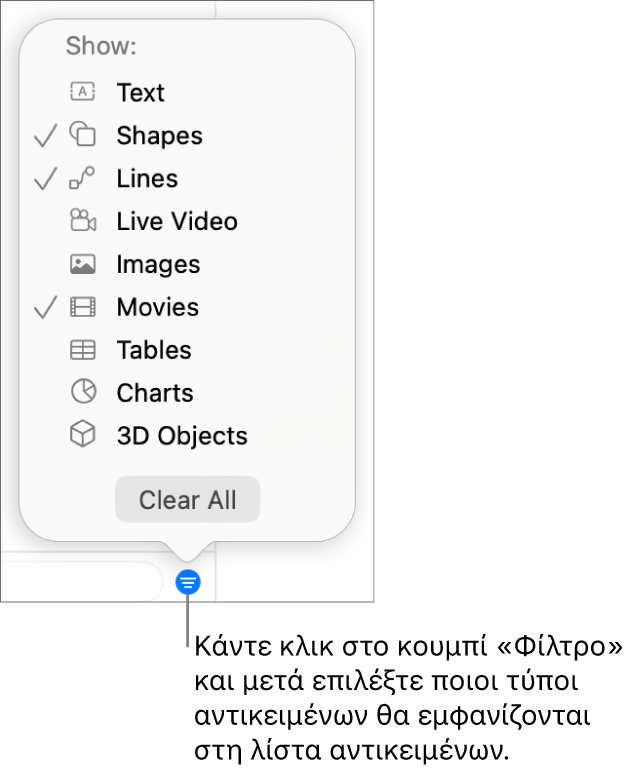The image size is (633, 769).
Task: Select the Charts filter label
Action: point(154,393)
